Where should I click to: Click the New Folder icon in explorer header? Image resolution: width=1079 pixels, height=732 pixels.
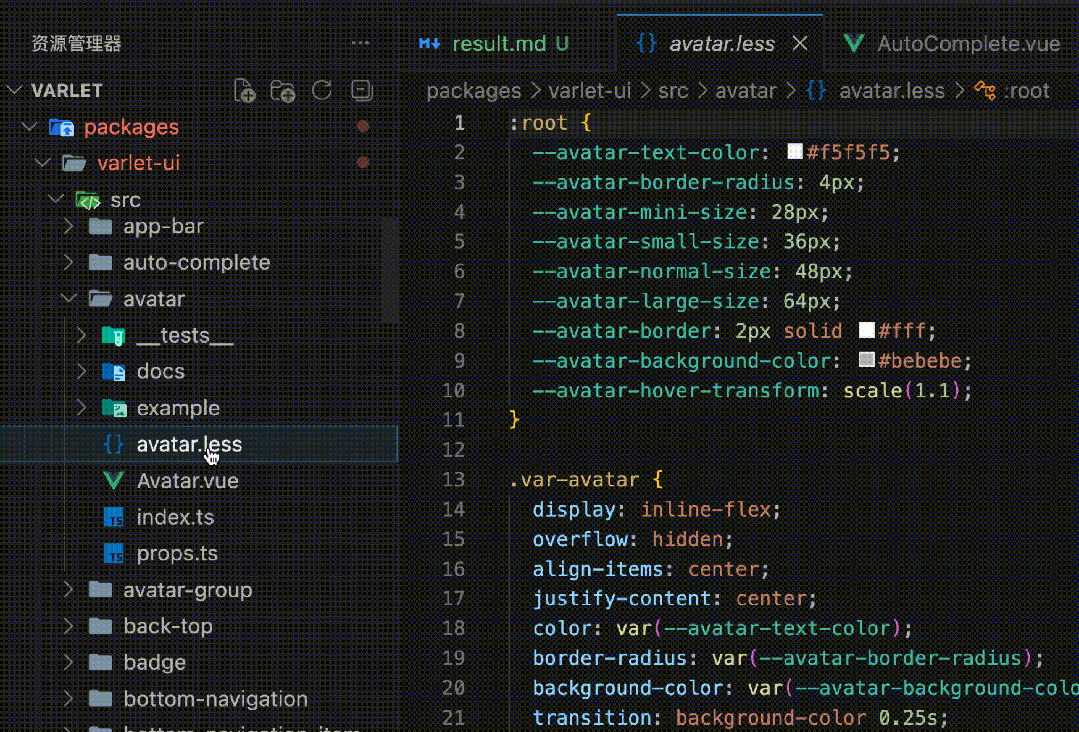(x=283, y=91)
